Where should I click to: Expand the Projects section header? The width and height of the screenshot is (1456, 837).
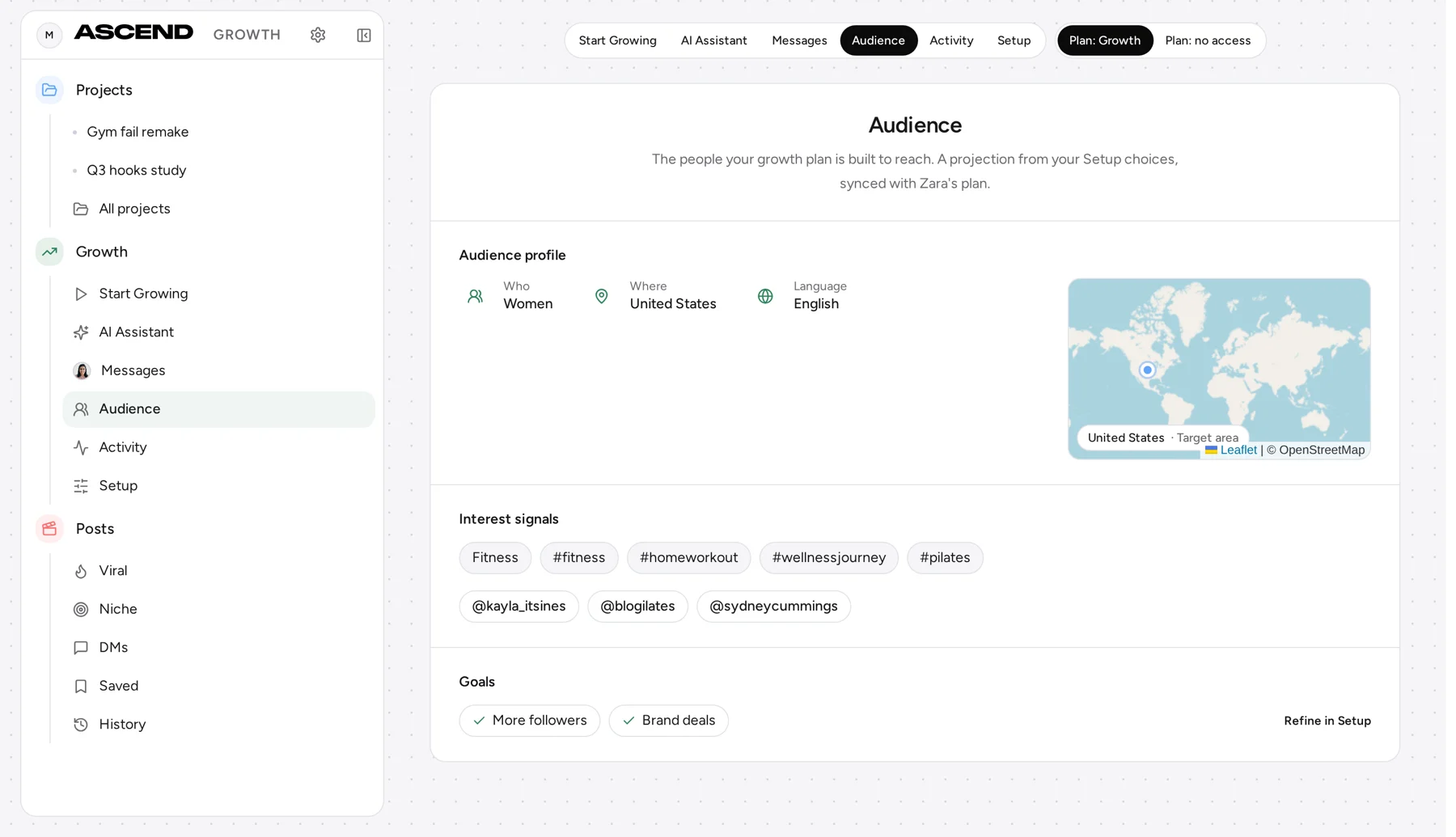tap(104, 90)
